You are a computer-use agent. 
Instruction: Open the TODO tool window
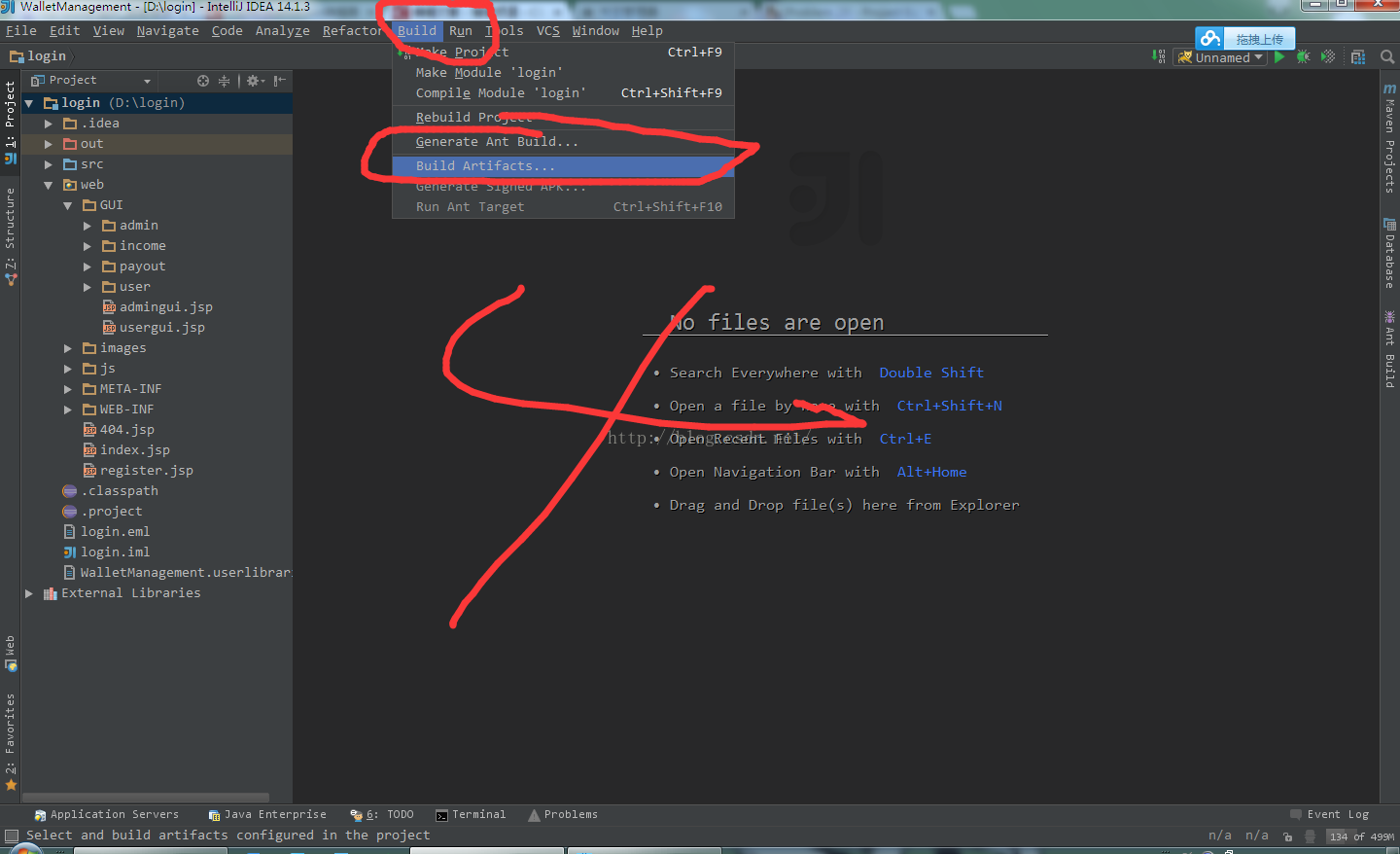(382, 815)
